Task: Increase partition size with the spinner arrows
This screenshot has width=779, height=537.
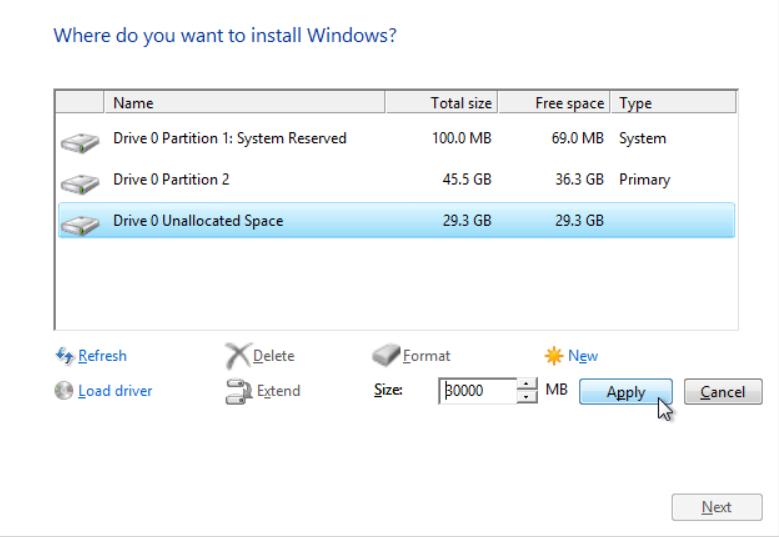Action: [527, 386]
